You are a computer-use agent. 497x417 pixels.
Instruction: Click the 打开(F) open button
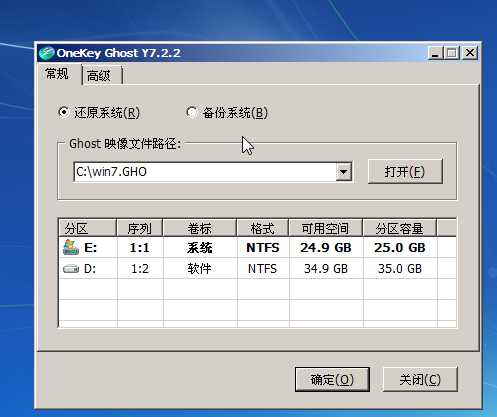405,172
